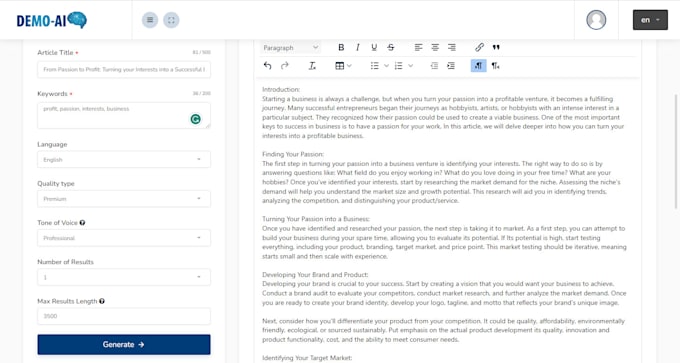The width and height of the screenshot is (680, 363).
Task: Increase indent in the editor
Action: (x=451, y=66)
